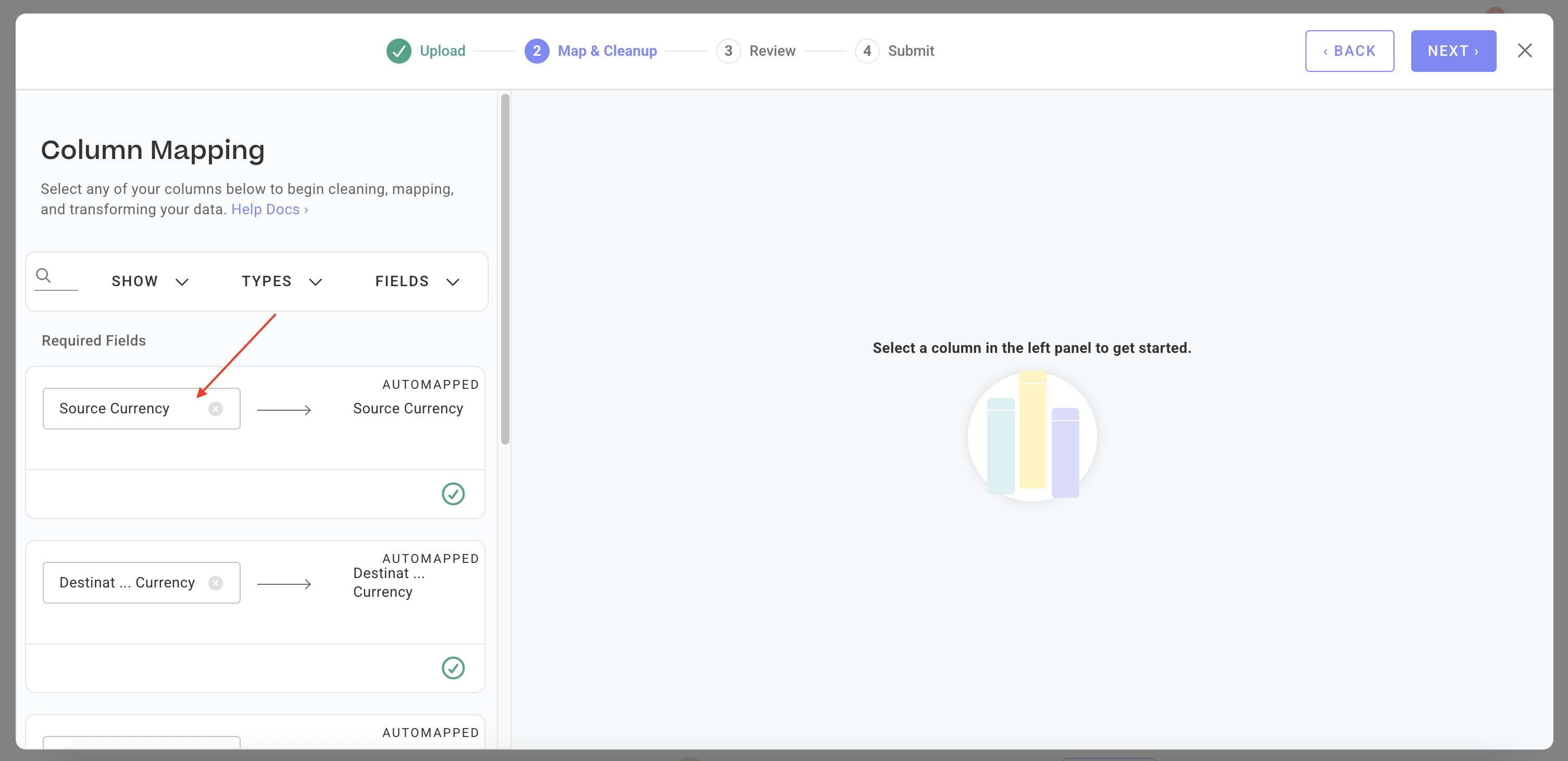1568x761 pixels.
Task: Open the Help Docs link
Action: point(269,210)
